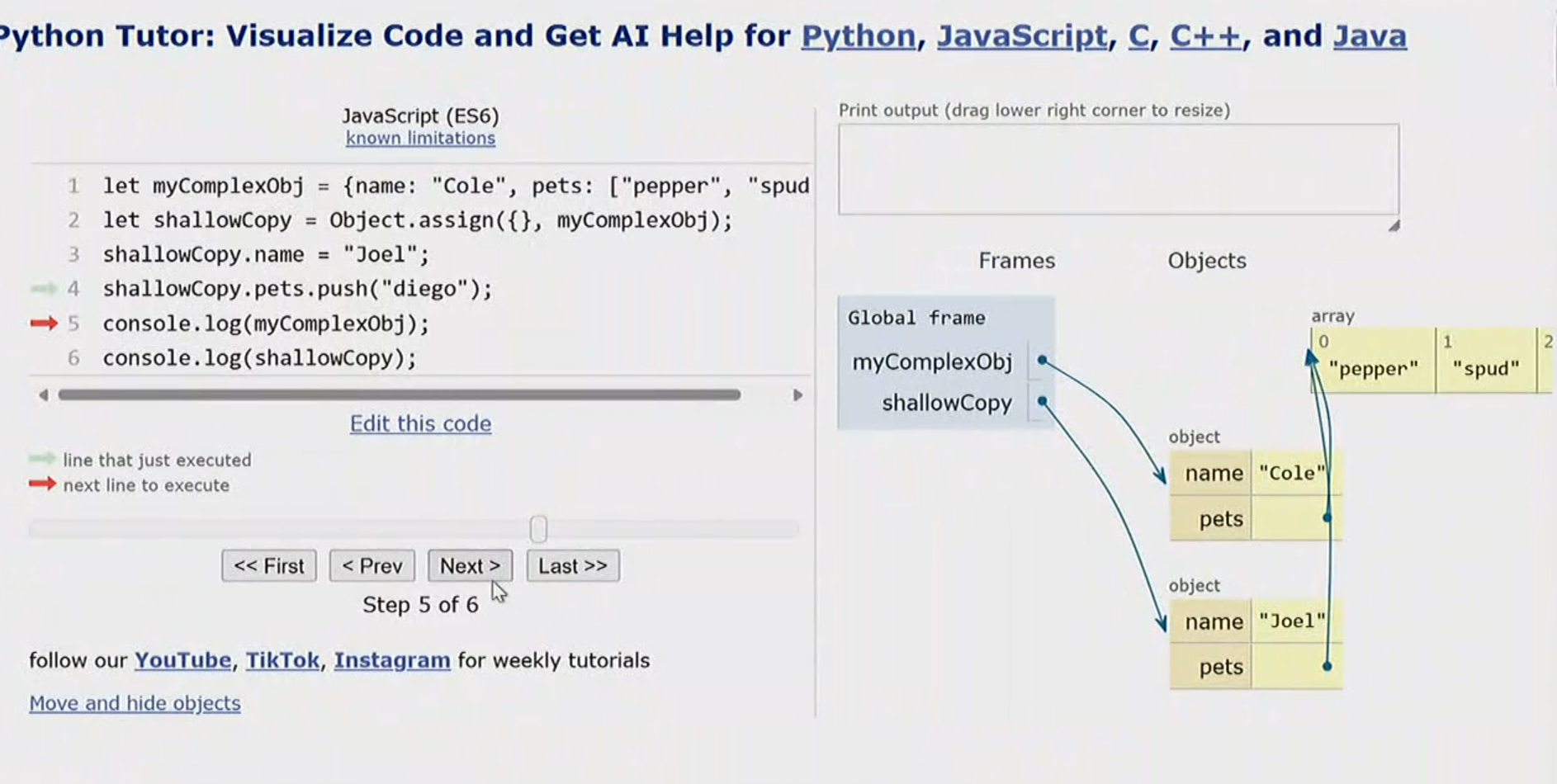Click the shallowCopy pointer dot
1557x784 pixels.
1043,401
